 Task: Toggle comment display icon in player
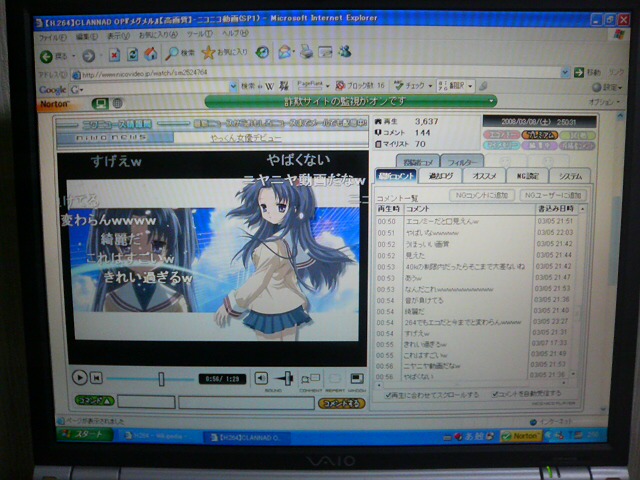pyautogui.click(x=310, y=379)
